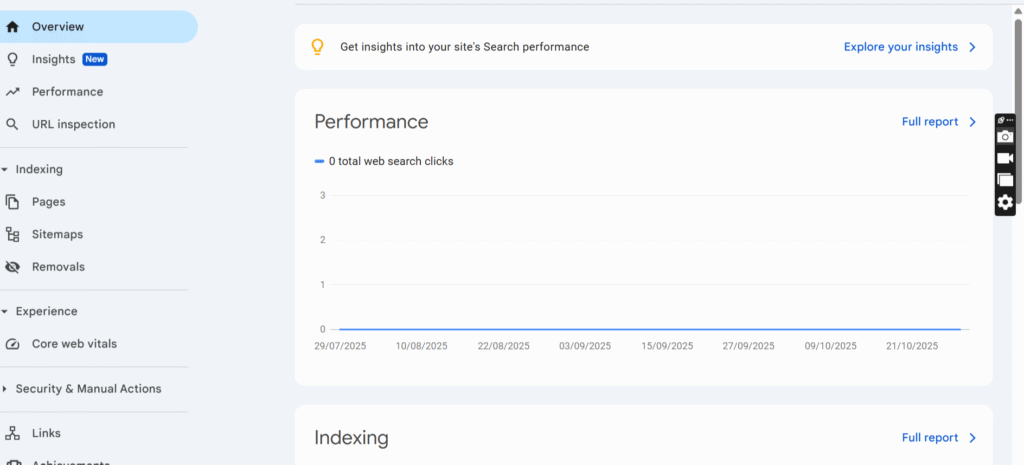Click the Overview home icon
Screen dimensions: 1024x465
point(12,27)
